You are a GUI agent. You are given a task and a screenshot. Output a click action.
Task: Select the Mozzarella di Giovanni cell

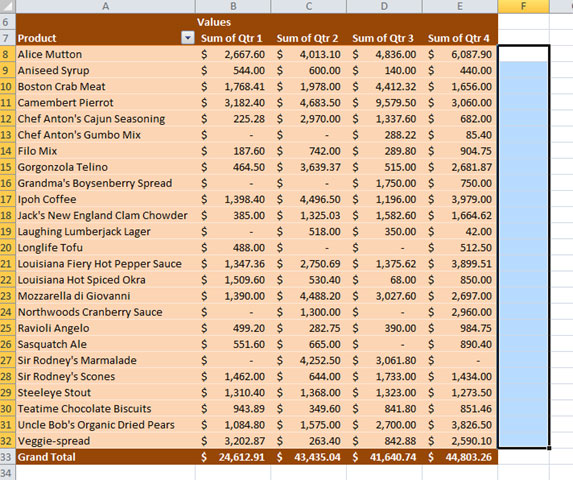pos(106,296)
